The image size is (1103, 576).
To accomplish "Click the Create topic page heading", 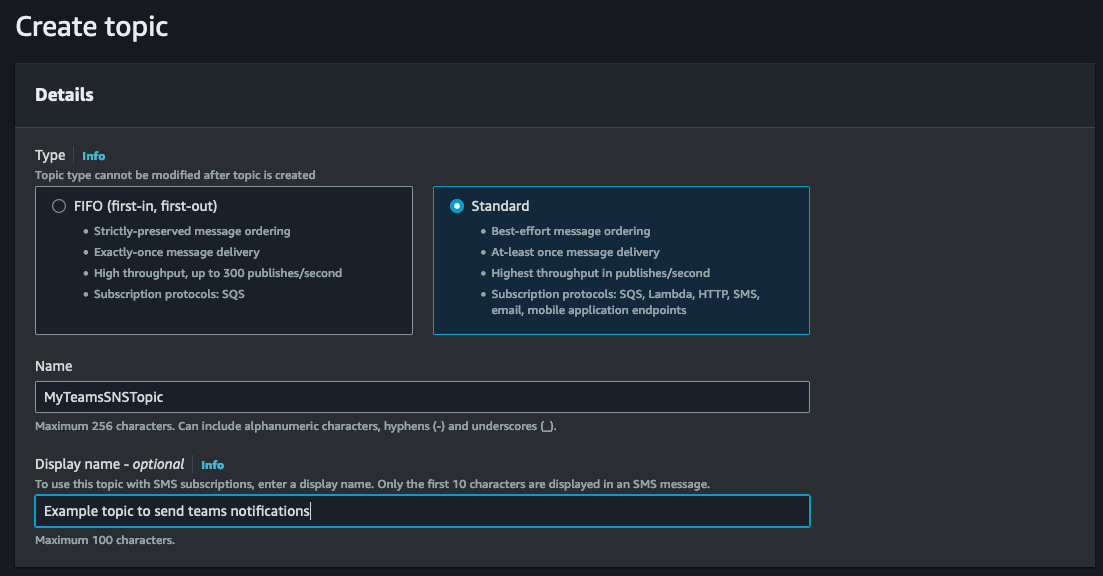I will click(91, 27).
